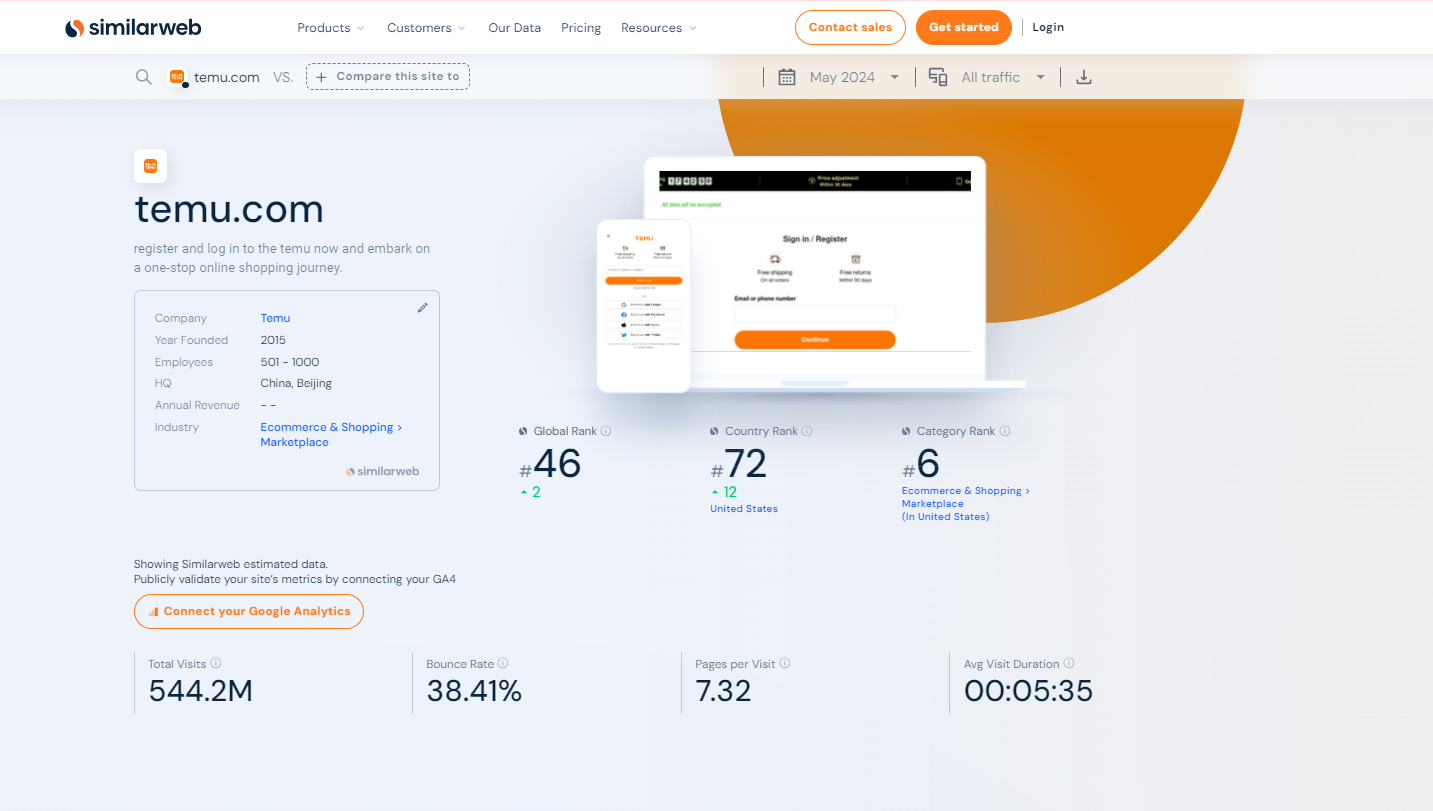1433x811 pixels.
Task: Click the Similarweb watermark in company card
Action: point(382,471)
